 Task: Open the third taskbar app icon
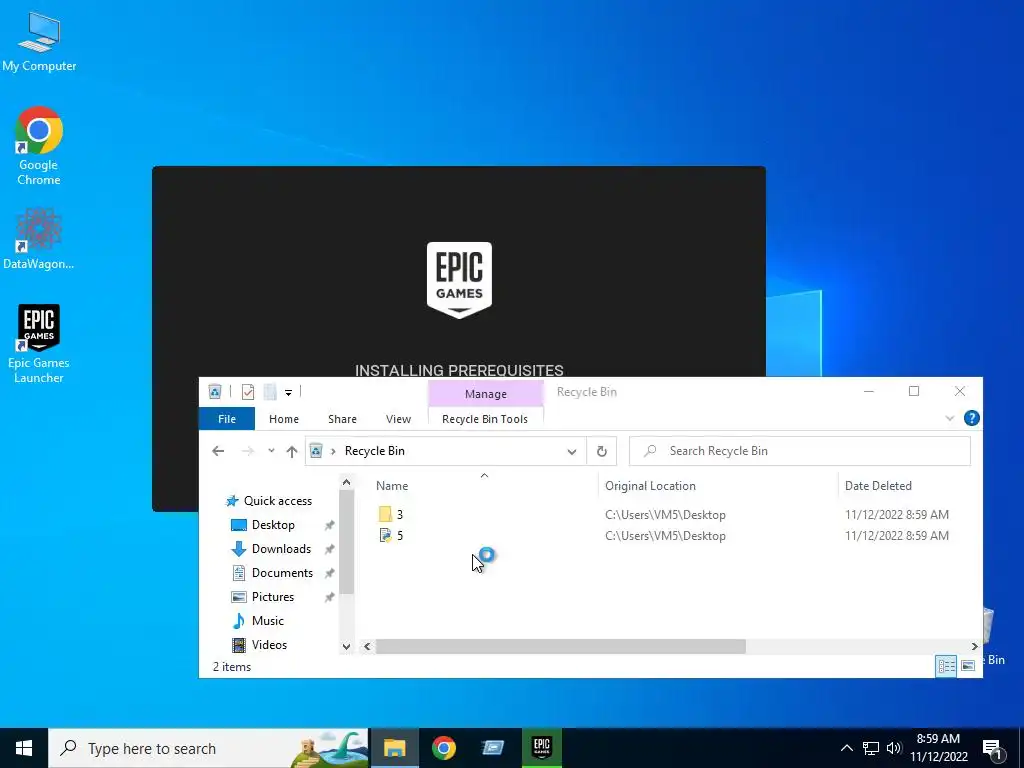pyautogui.click(x=493, y=748)
